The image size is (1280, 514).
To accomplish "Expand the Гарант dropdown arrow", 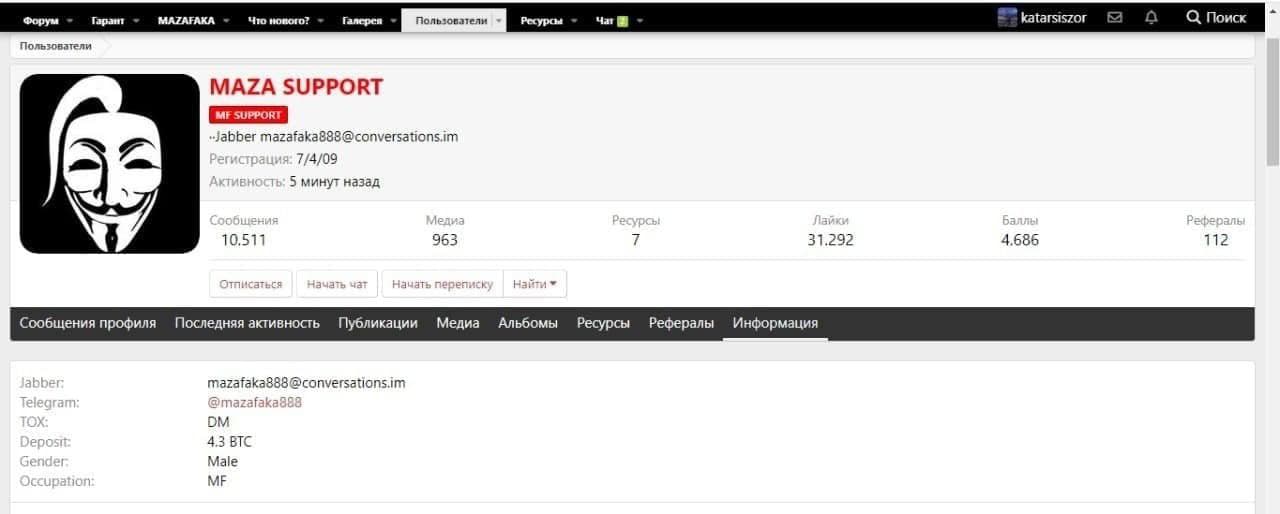I will [134, 21].
